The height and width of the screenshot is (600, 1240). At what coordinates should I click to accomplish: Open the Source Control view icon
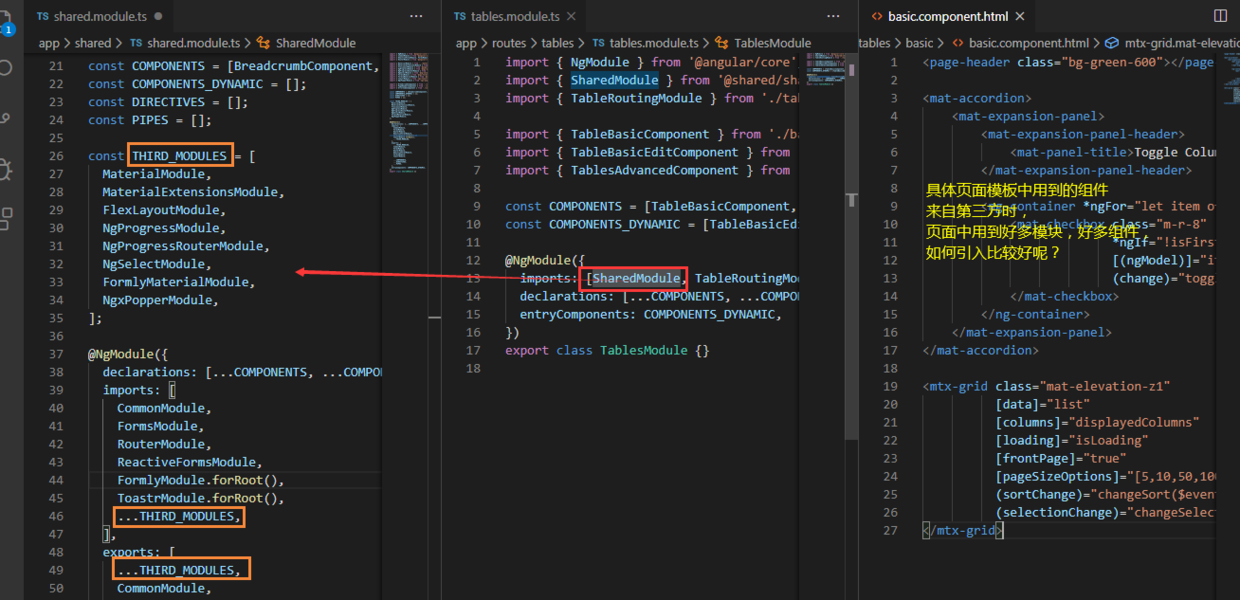[6, 118]
